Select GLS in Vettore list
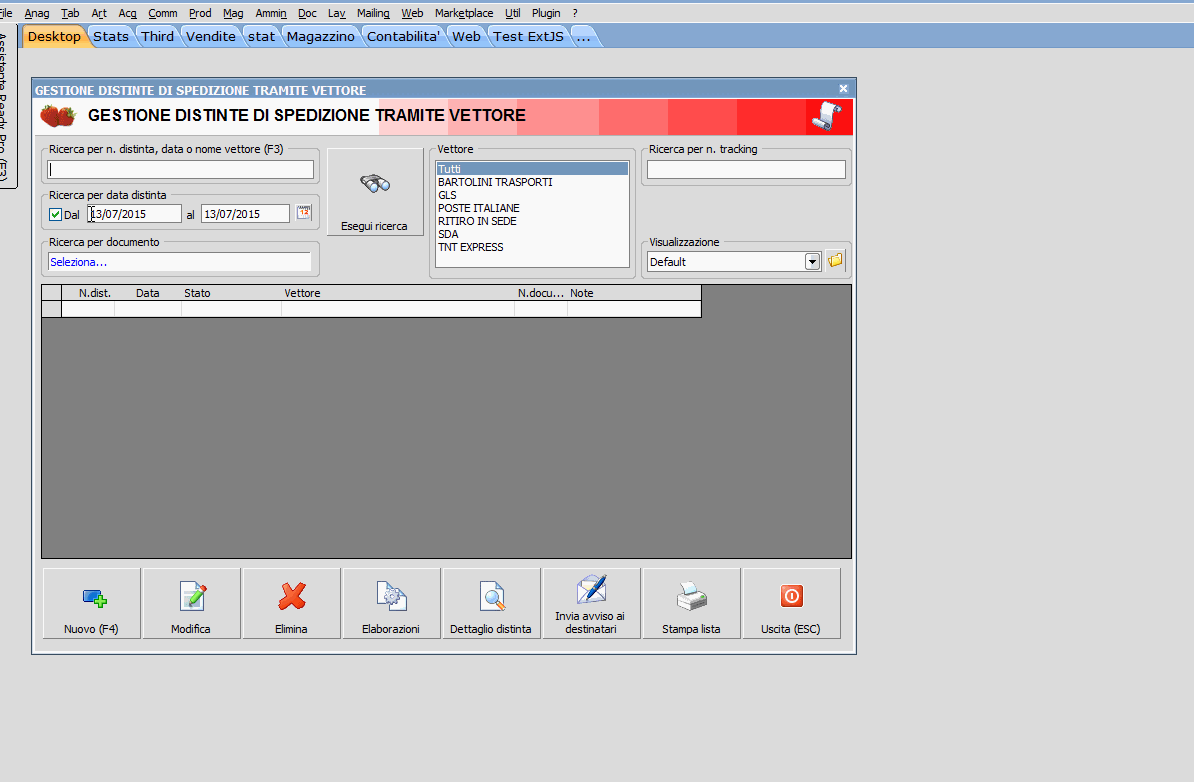 (532, 195)
